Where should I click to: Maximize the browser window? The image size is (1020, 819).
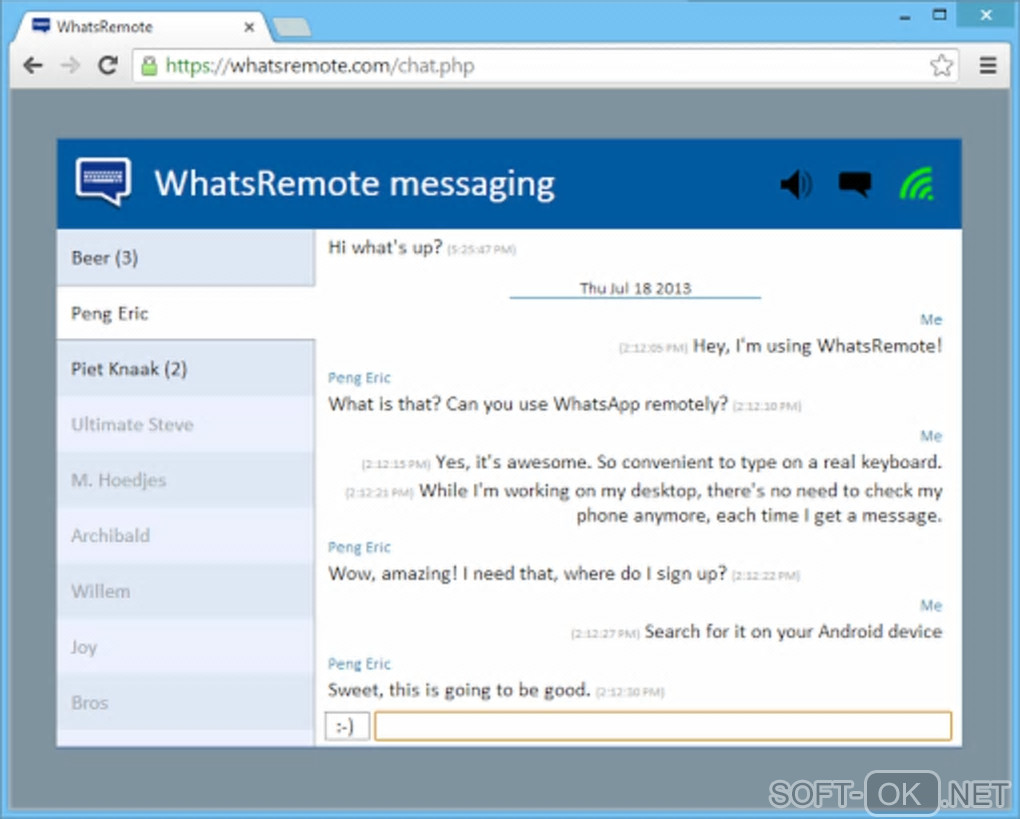point(939,14)
